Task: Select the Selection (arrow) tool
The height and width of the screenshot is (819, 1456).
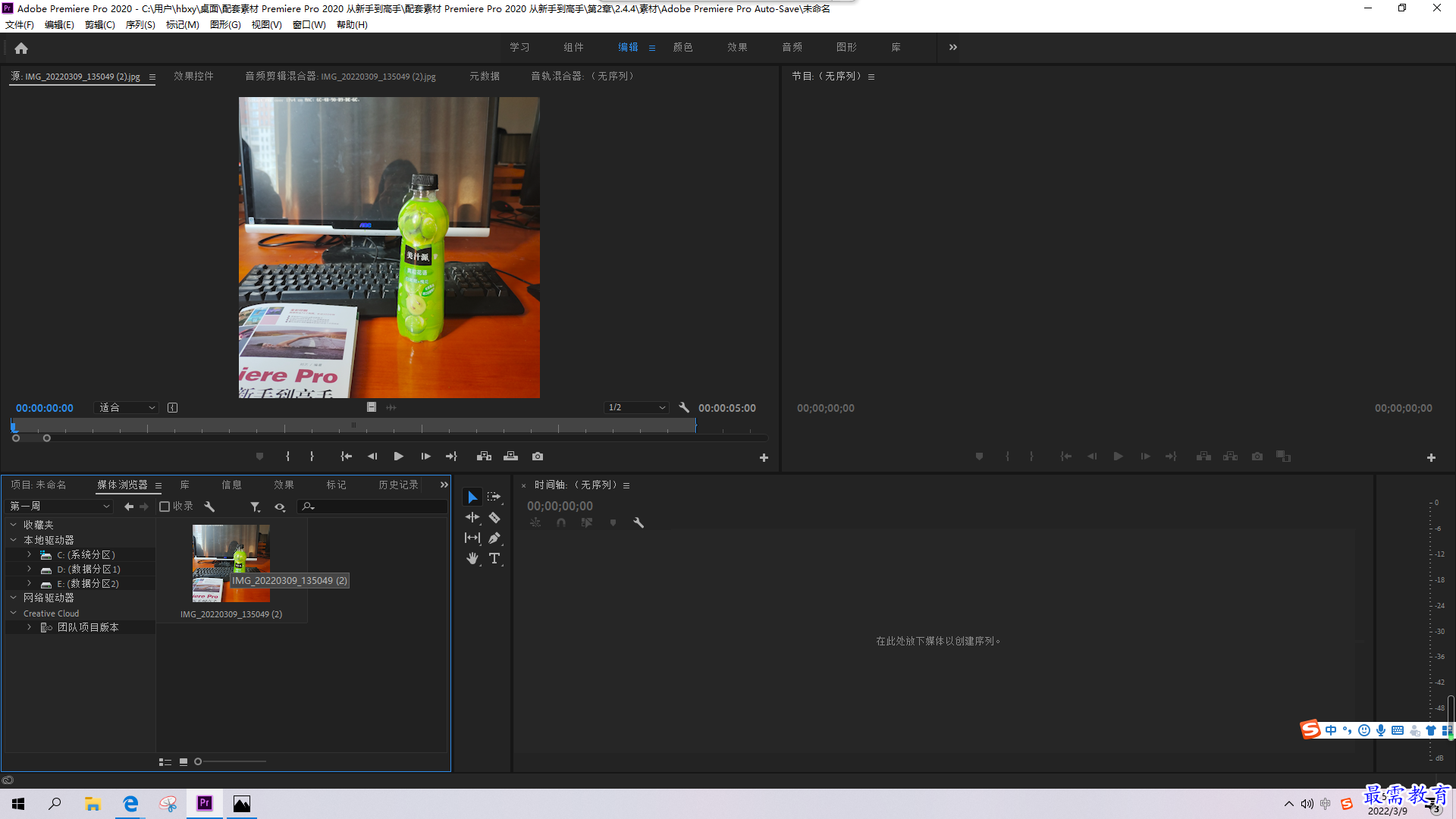Action: coord(472,497)
